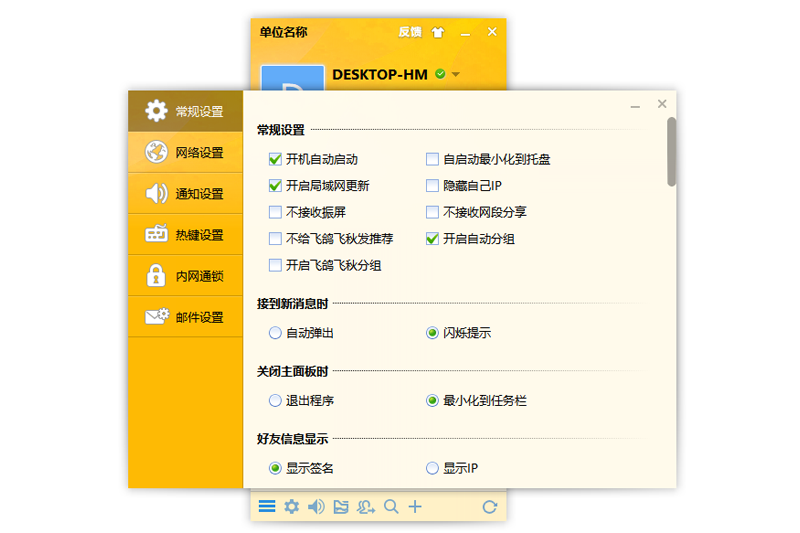This screenshot has height=533, width=800.
Task: Uncheck the 开机自动启动 checkbox
Action: tap(275, 159)
